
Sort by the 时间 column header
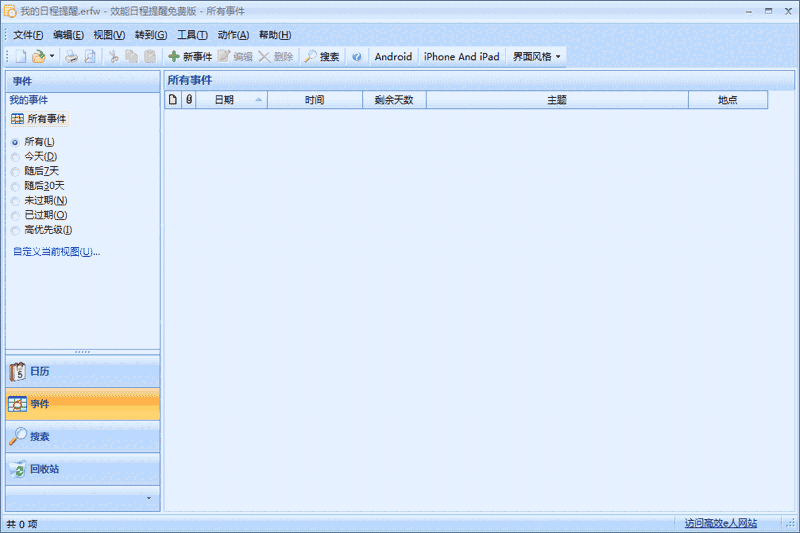(x=315, y=100)
